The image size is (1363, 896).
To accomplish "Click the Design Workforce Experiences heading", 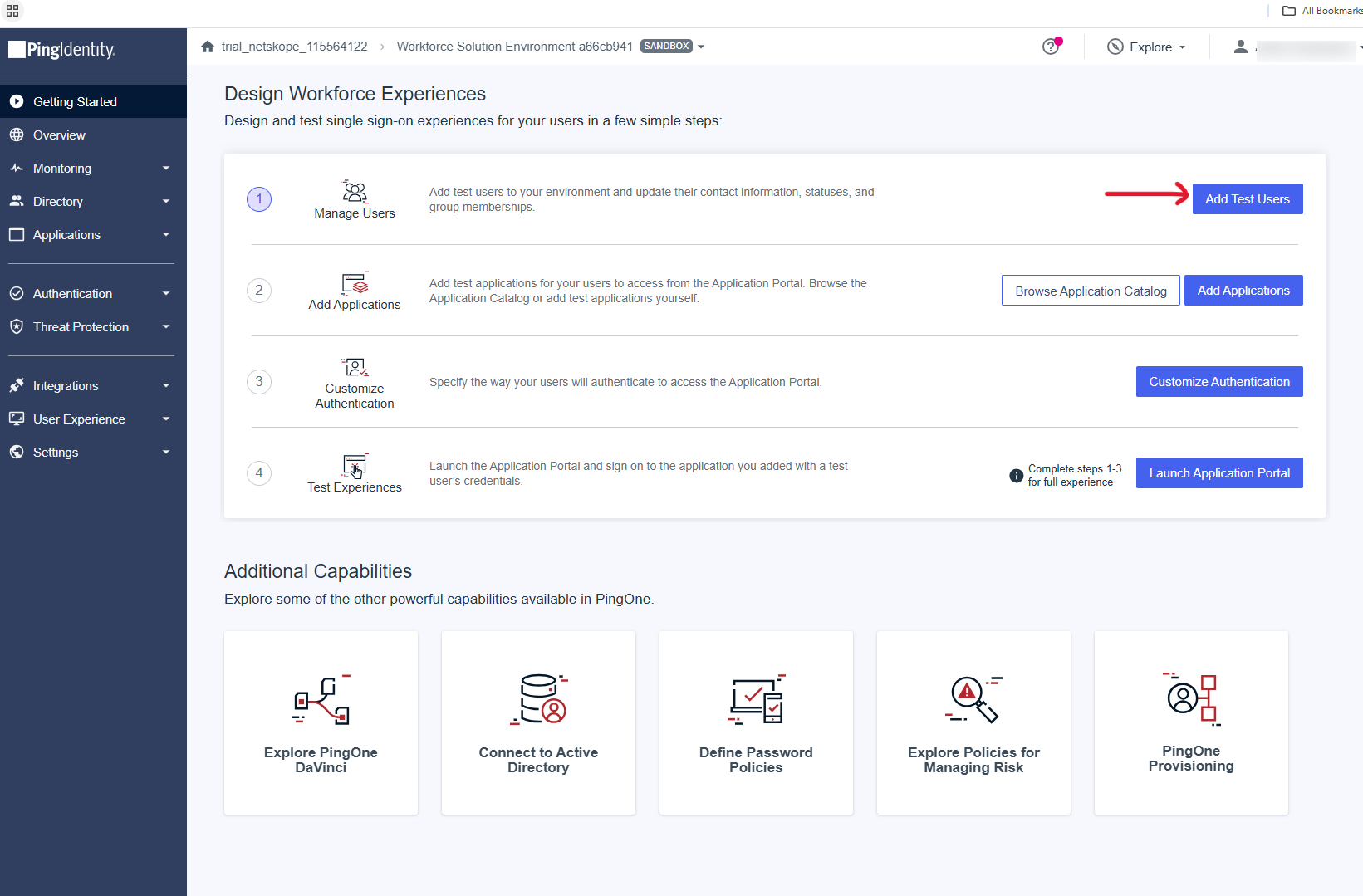I will (x=355, y=94).
